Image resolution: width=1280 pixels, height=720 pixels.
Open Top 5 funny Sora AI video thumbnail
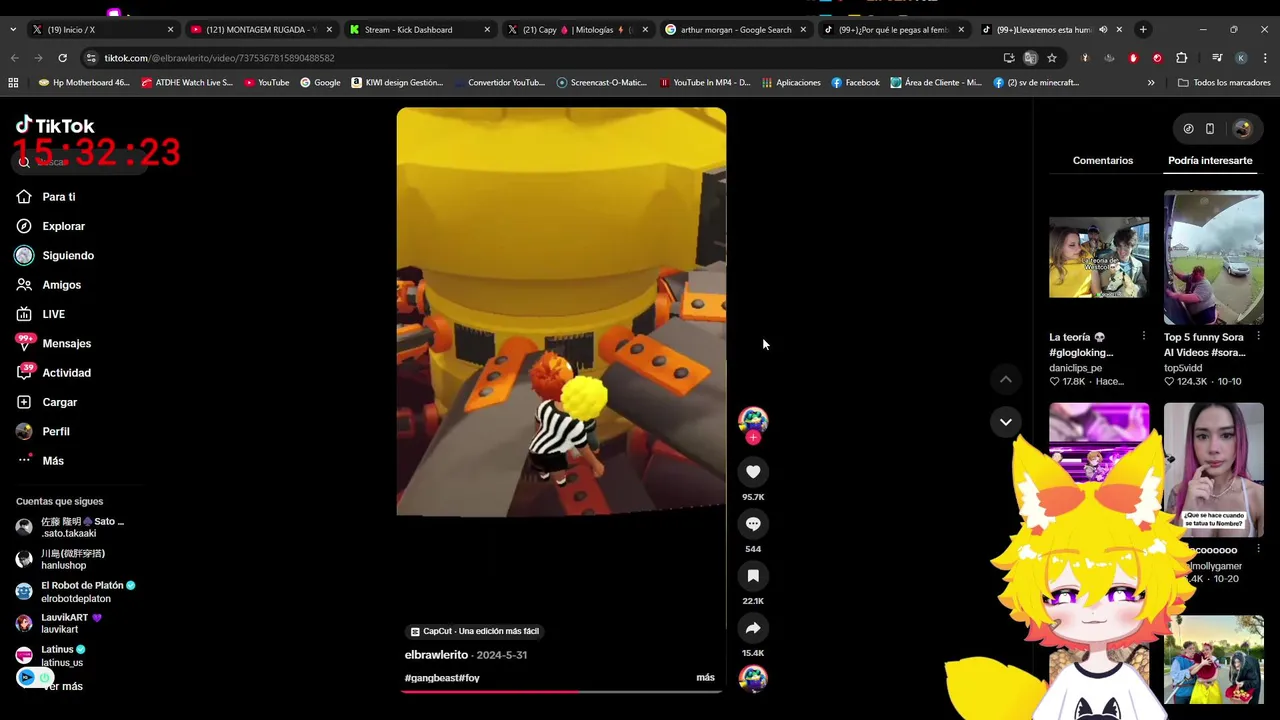[1213, 257]
